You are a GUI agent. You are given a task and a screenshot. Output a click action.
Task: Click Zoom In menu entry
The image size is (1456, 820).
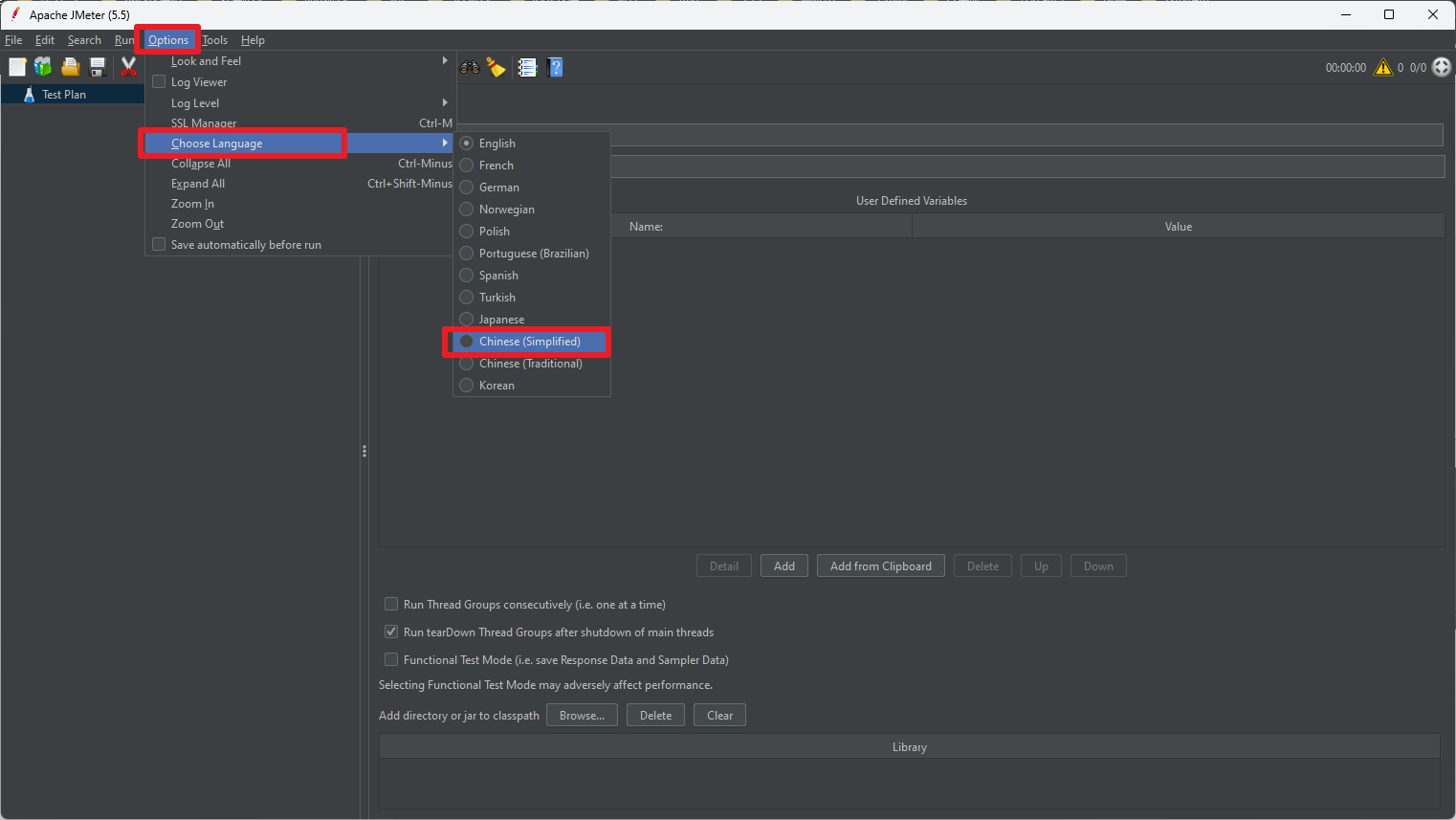tap(300, 204)
